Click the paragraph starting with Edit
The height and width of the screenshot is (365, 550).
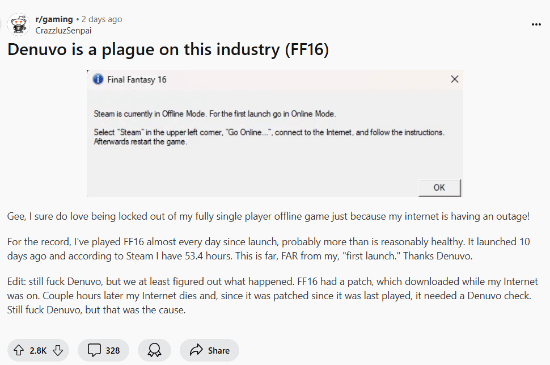272,296
